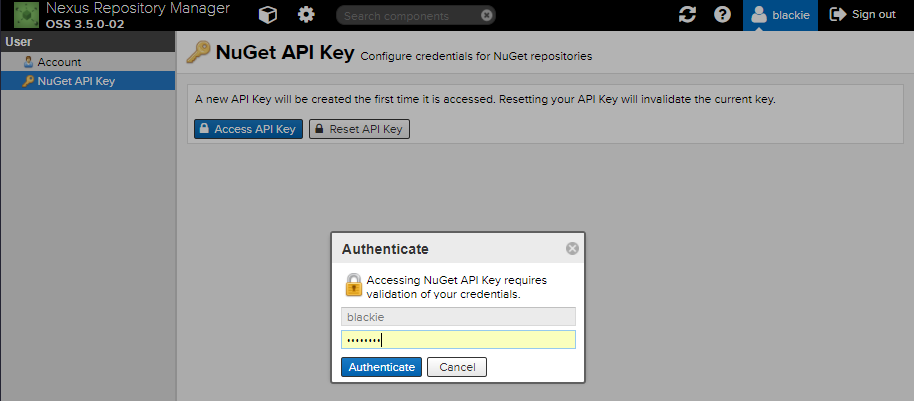Click the Search components field

coord(408,15)
